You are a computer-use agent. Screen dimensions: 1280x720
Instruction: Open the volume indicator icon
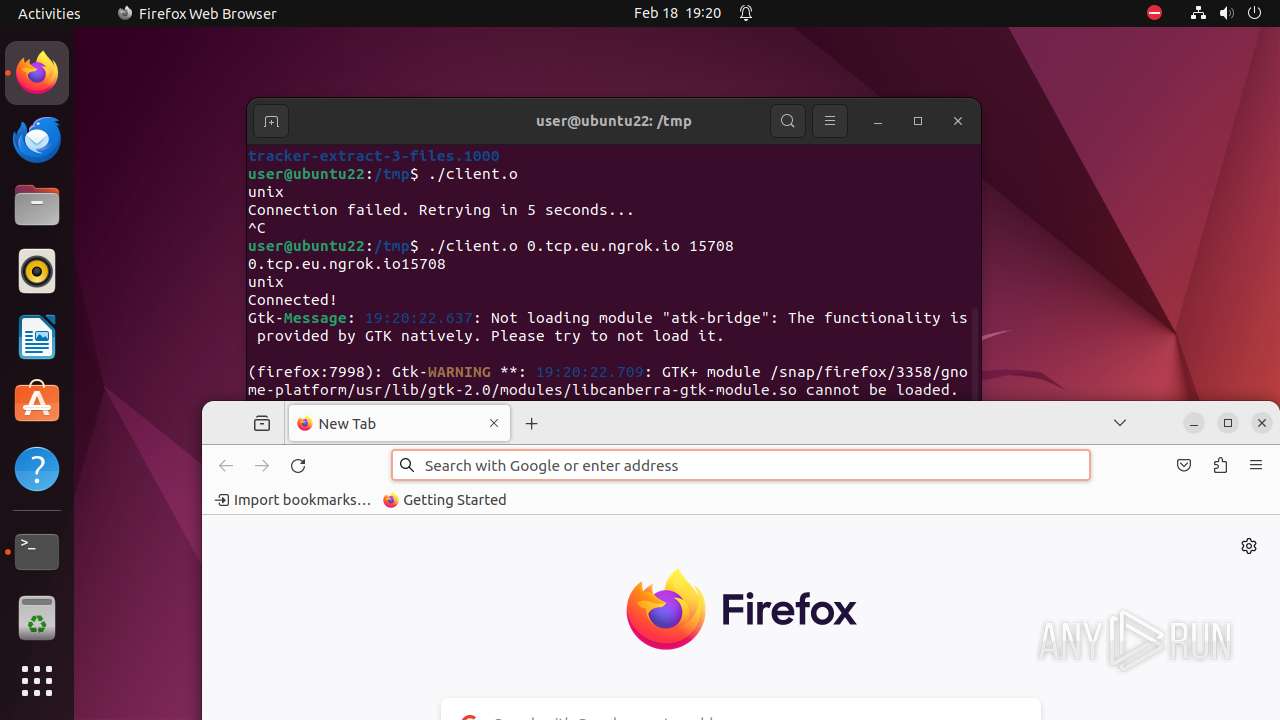[x=1226, y=13]
